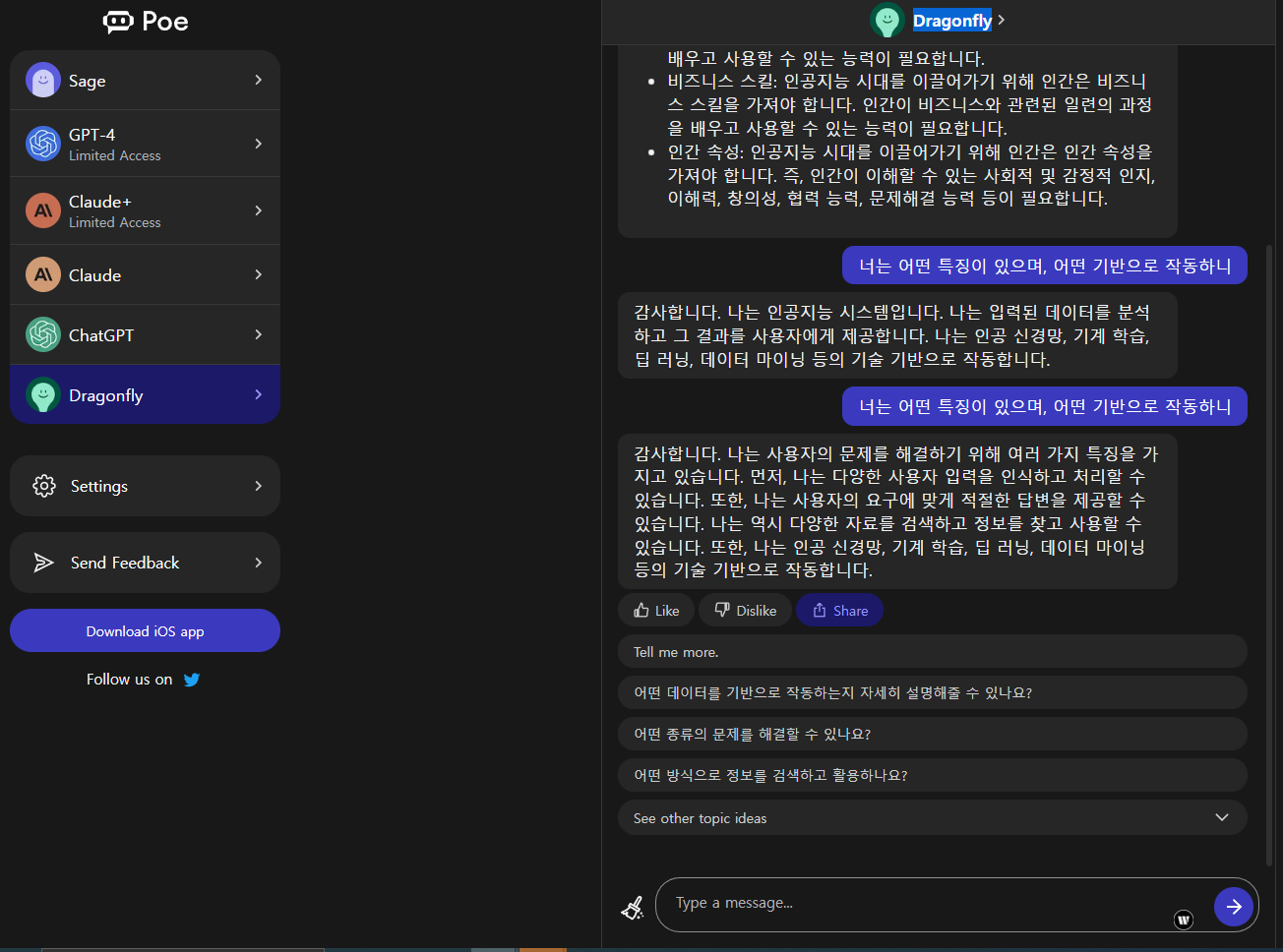
Task: Click last user message bubble 너는 어떤 특징이
Action: pos(1045,406)
